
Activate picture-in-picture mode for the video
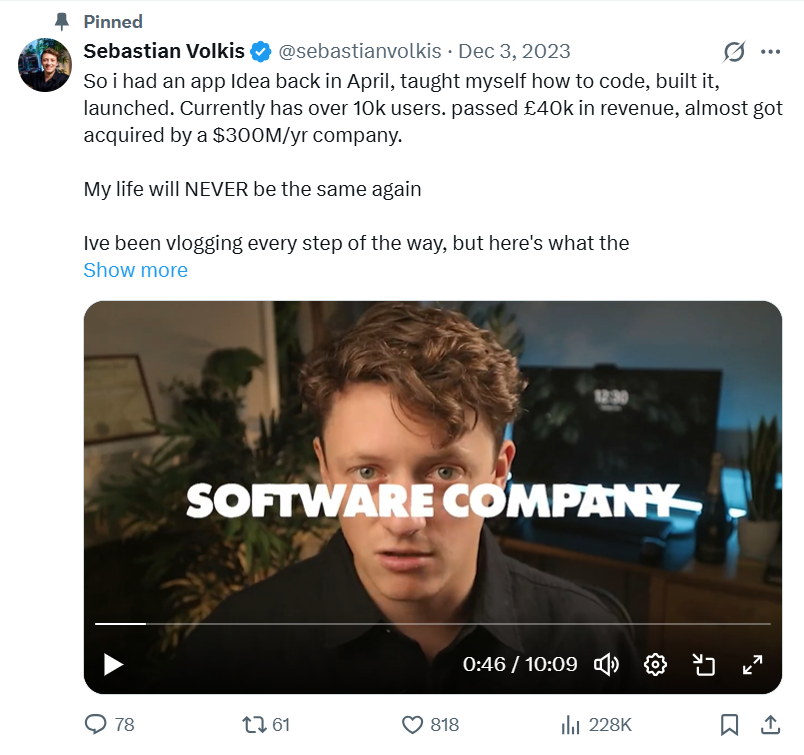coord(703,664)
